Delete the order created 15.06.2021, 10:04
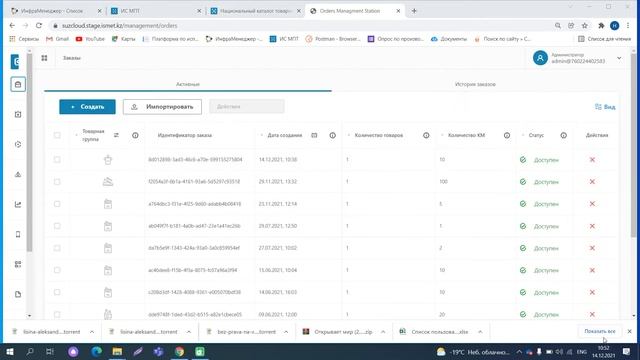 tap(592, 270)
